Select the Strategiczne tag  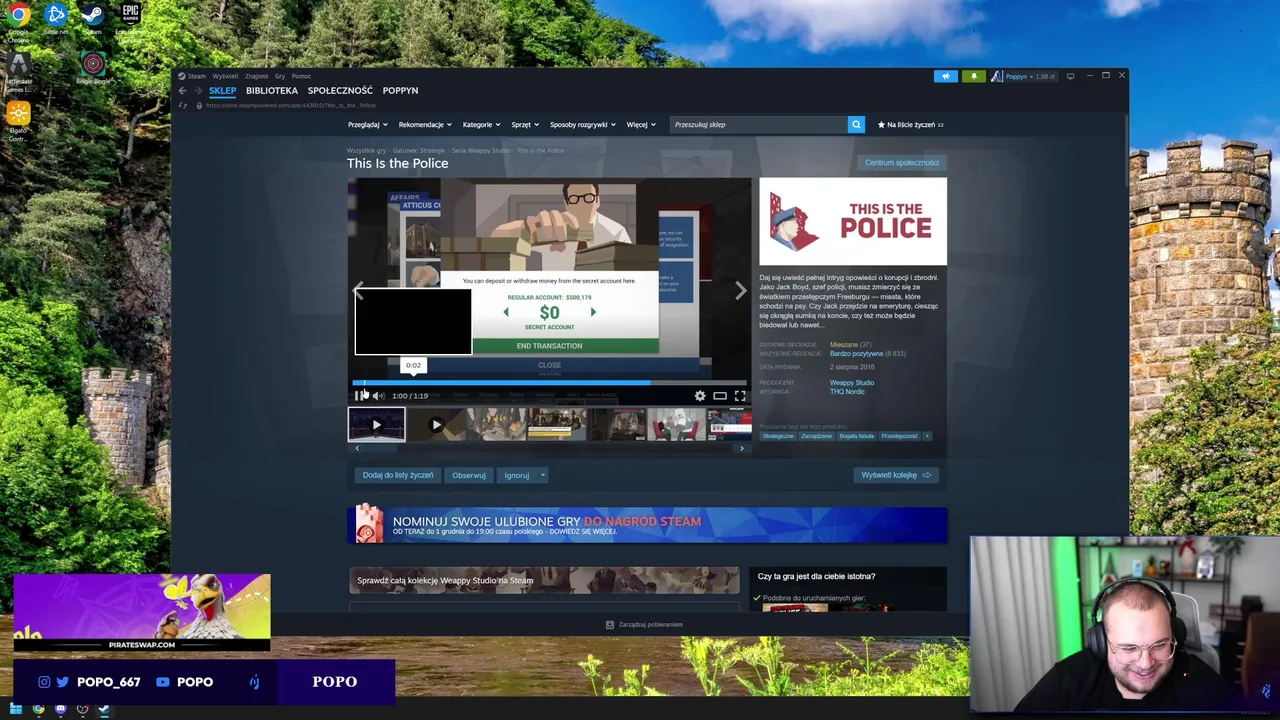[778, 436]
